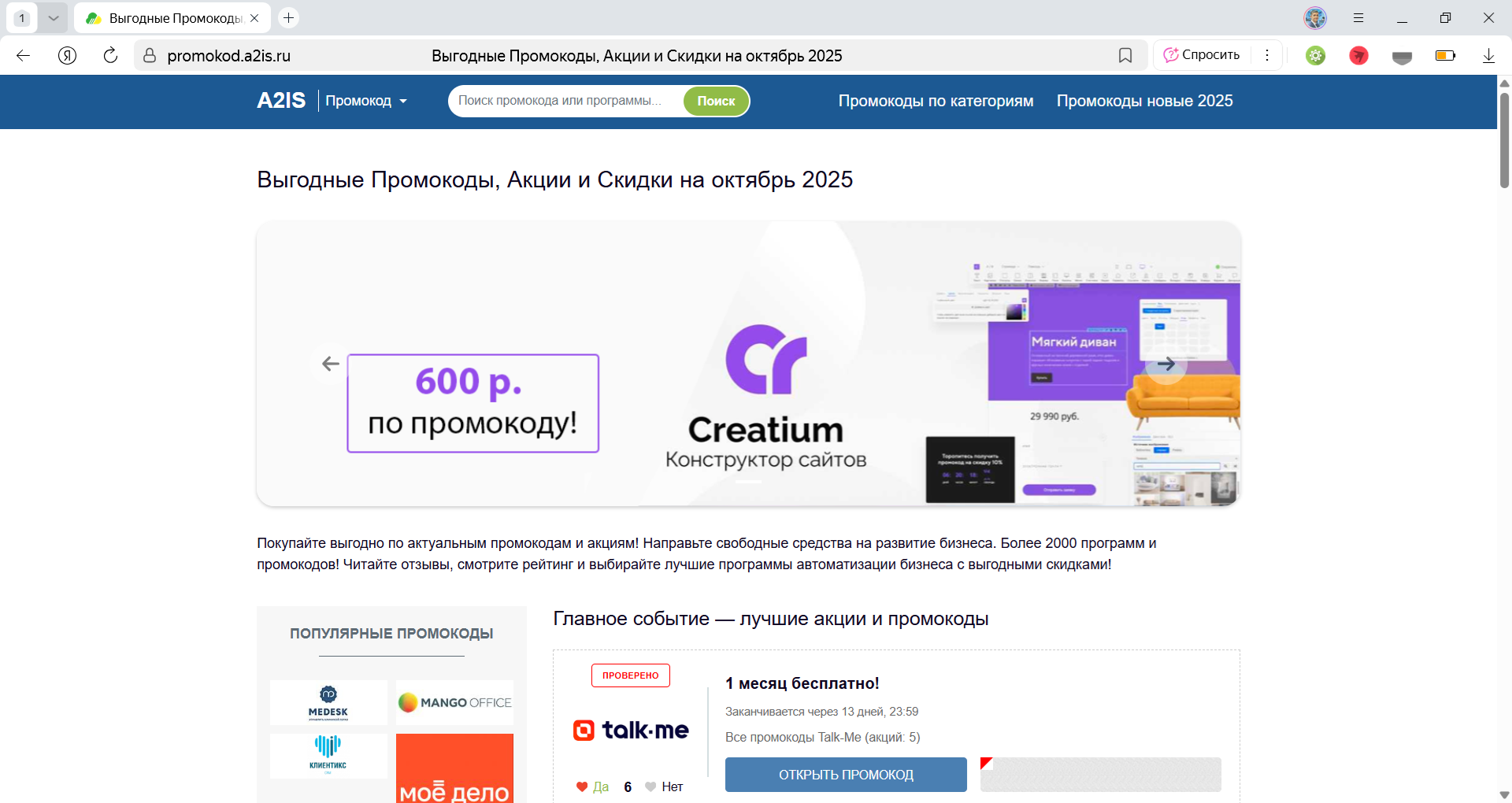Bookmark this page using the bookmark icon
1512x803 pixels.
point(1125,55)
